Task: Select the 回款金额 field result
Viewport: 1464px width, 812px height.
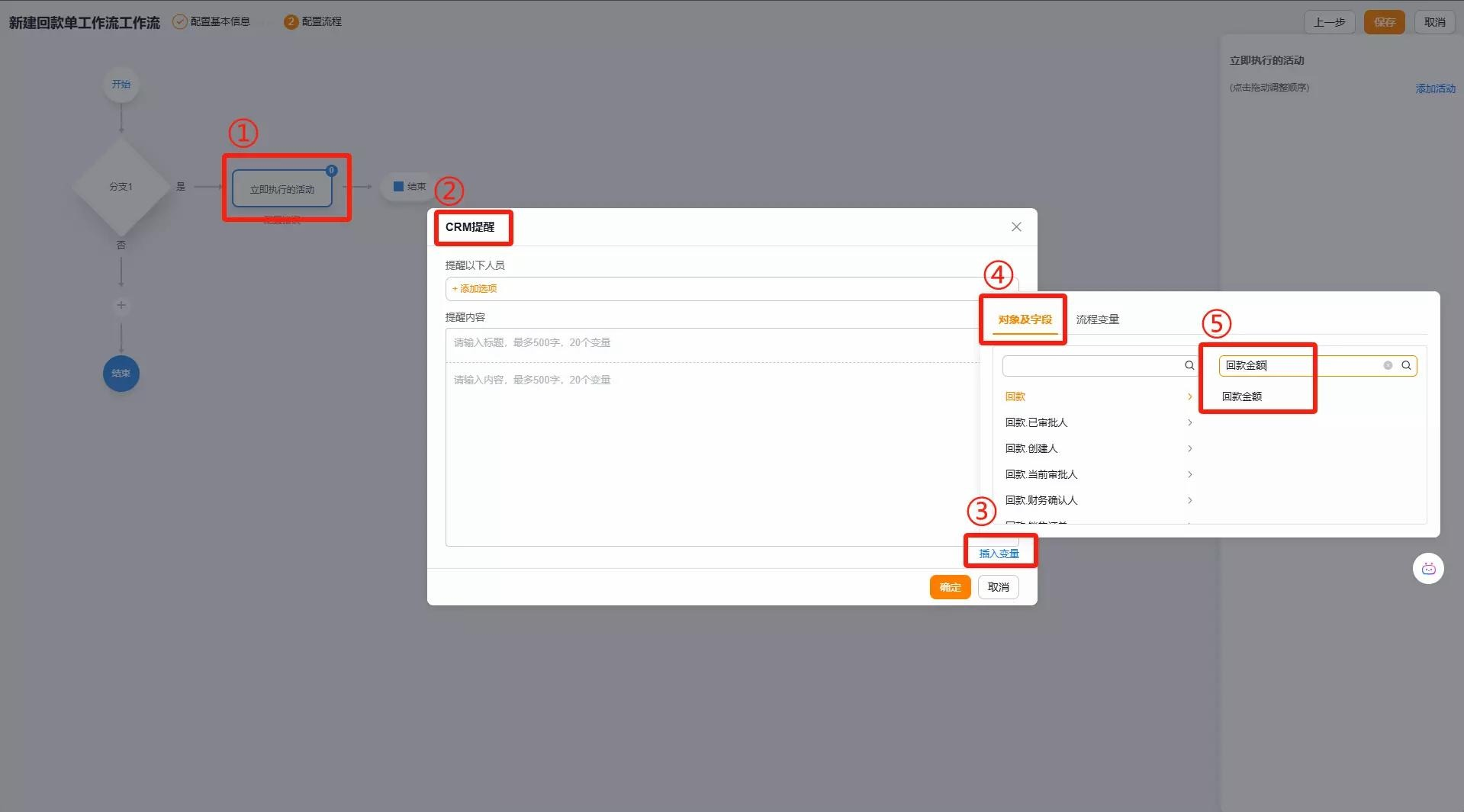Action: pos(1242,396)
